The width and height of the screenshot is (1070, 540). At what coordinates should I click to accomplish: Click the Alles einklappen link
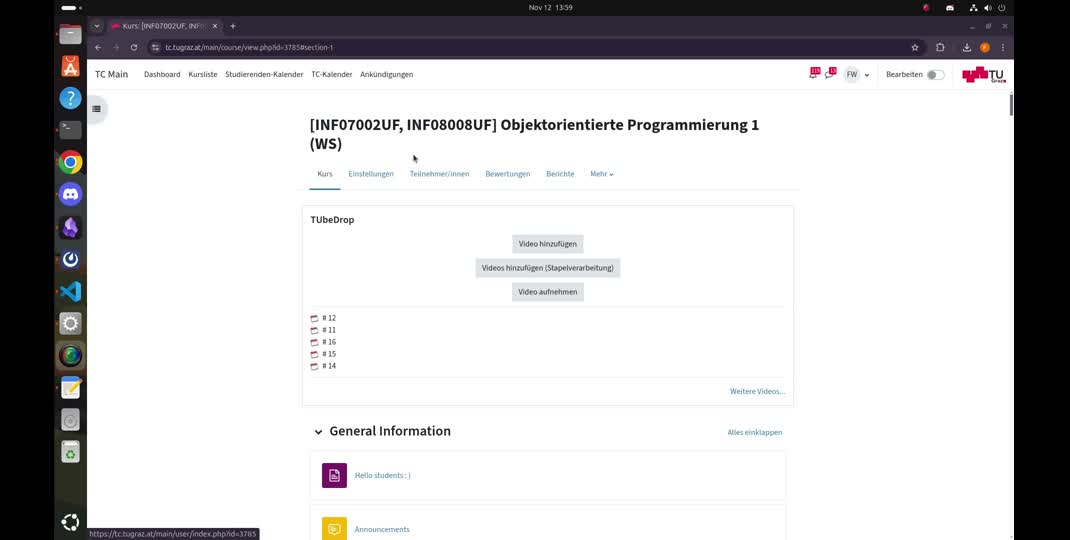click(755, 432)
